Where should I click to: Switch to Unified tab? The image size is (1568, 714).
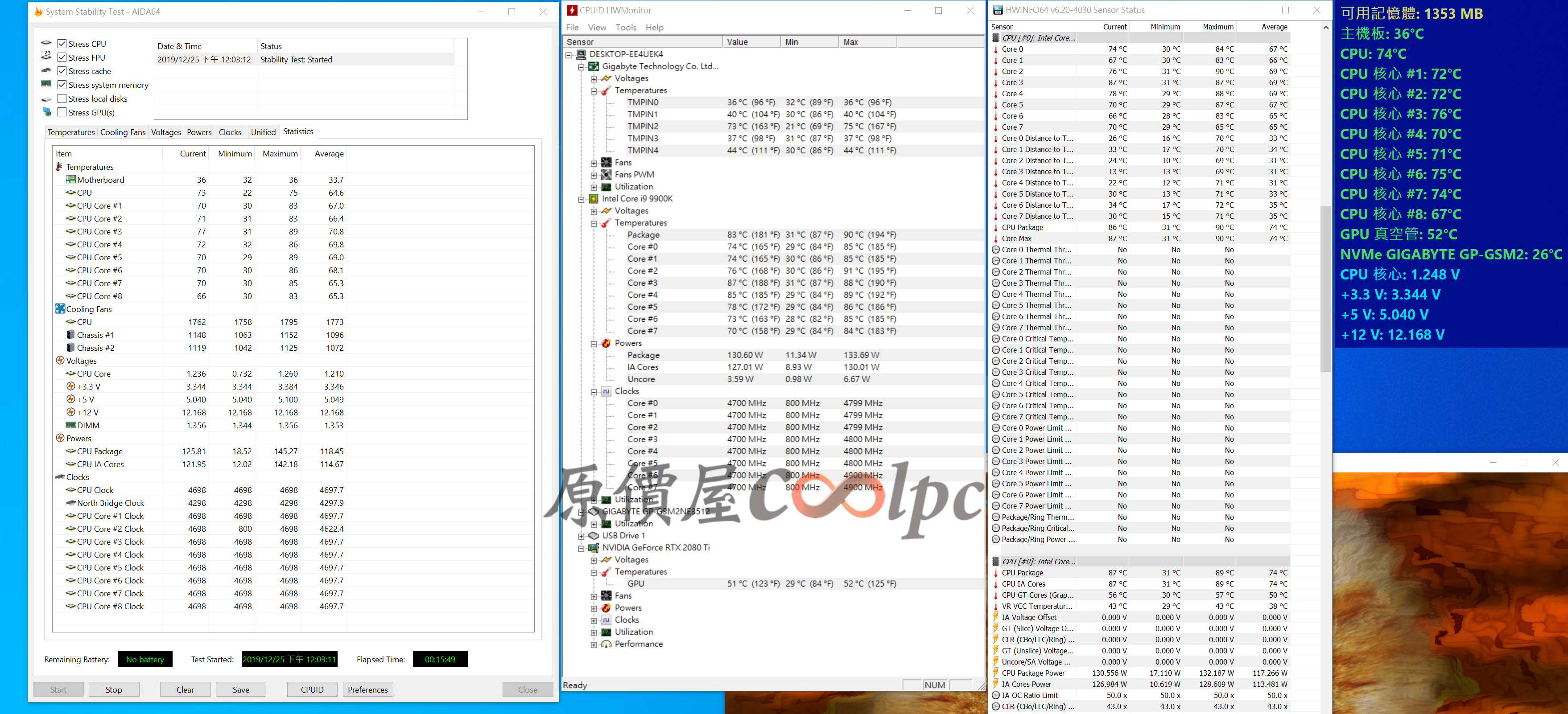tap(263, 132)
